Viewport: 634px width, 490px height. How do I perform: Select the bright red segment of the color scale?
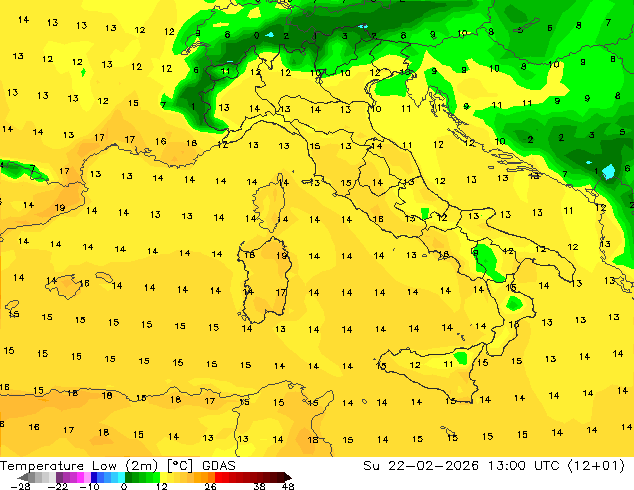pos(218,477)
